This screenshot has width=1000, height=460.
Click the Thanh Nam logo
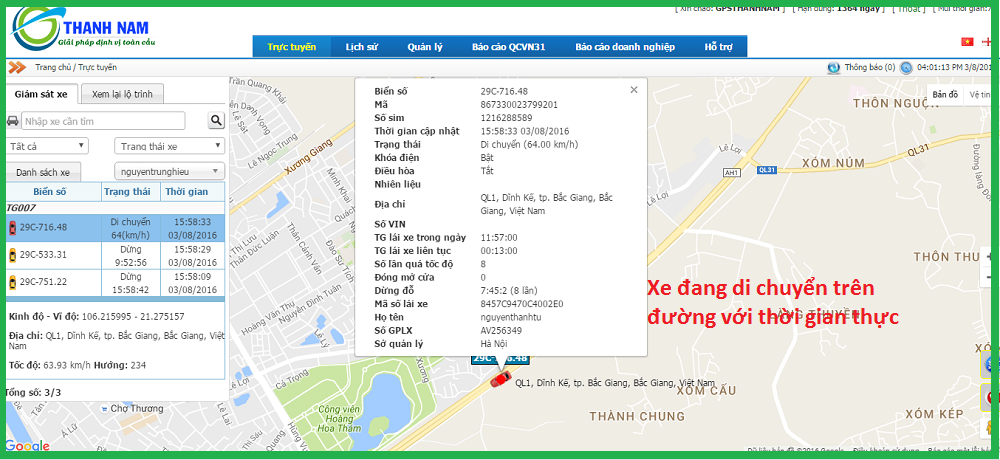pyautogui.click(x=83, y=30)
